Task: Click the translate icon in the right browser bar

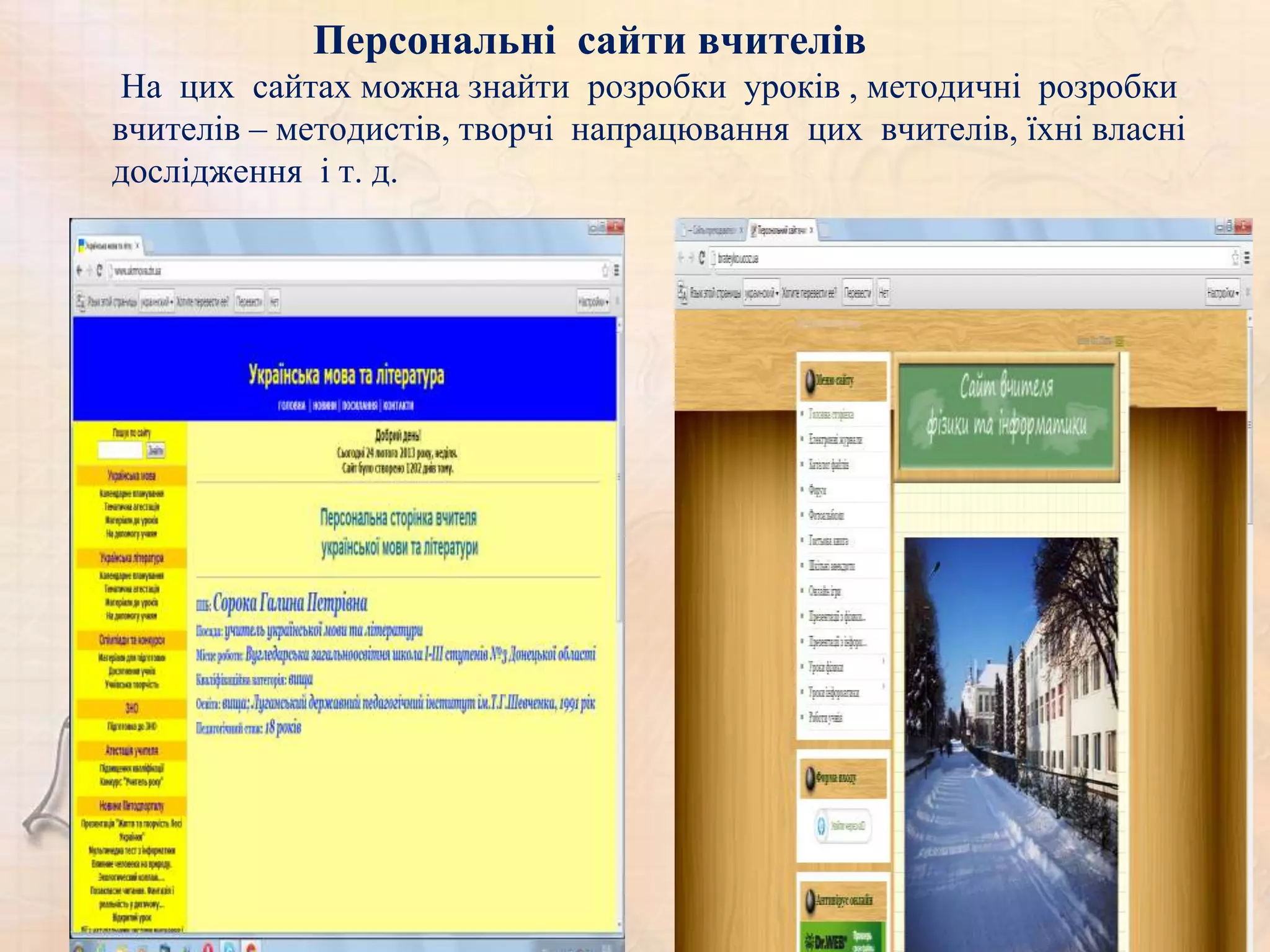Action: tap(683, 292)
